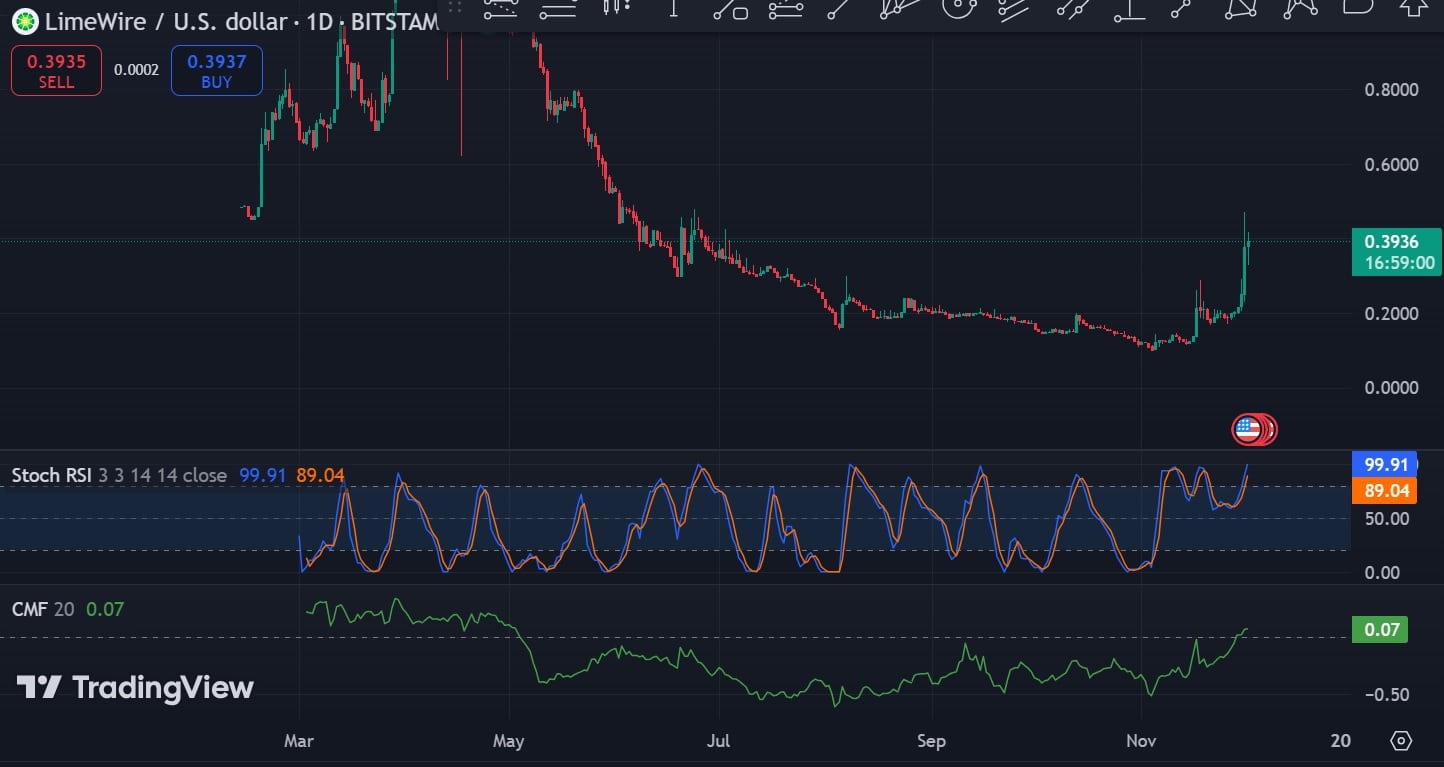Open chart settings hexagon gear icon
Screen dimensions: 1444x767
pos(1401,741)
